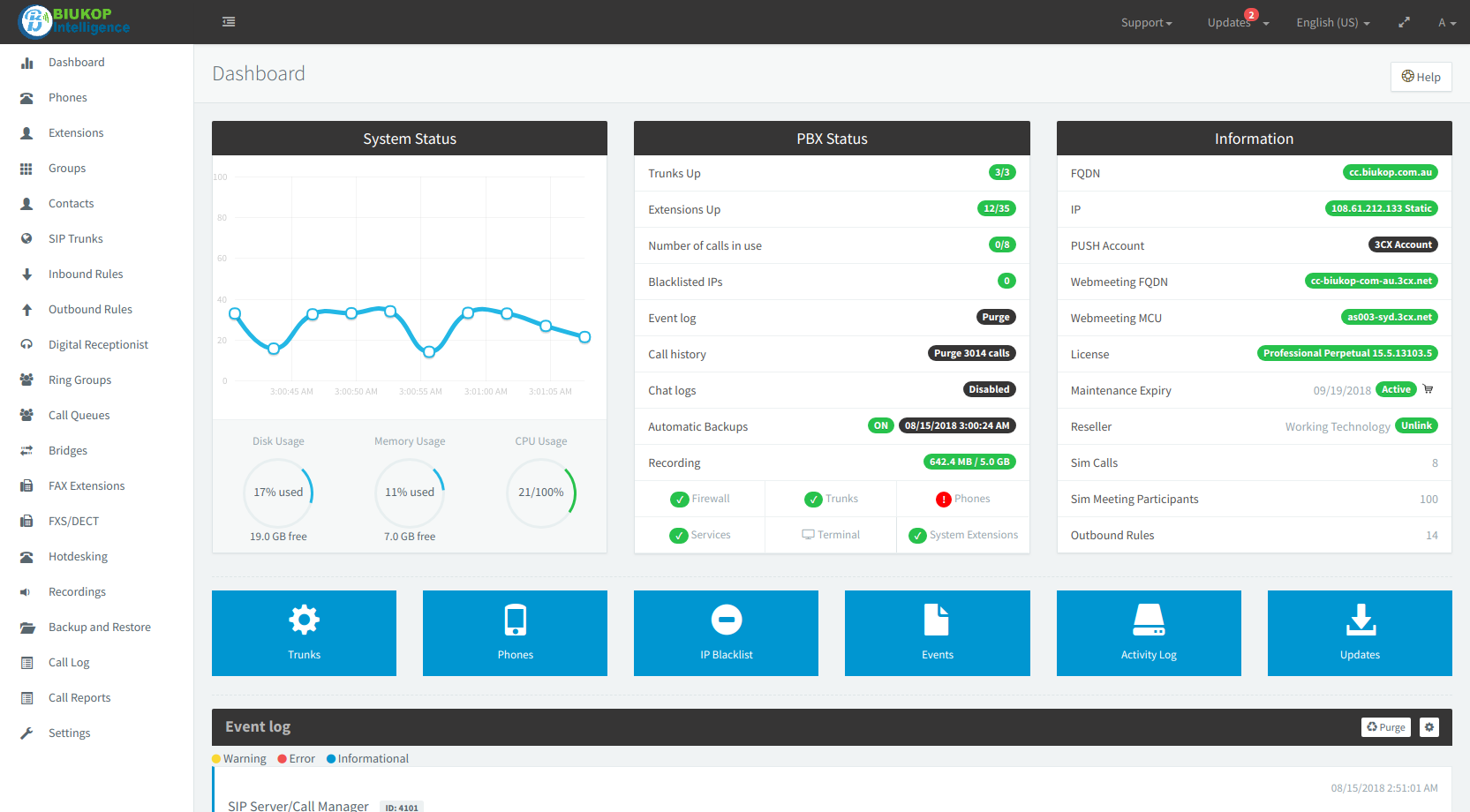Click the shopping cart icon beside Maintenance Expiry
This screenshot has width=1470, height=812.
click(x=1429, y=389)
